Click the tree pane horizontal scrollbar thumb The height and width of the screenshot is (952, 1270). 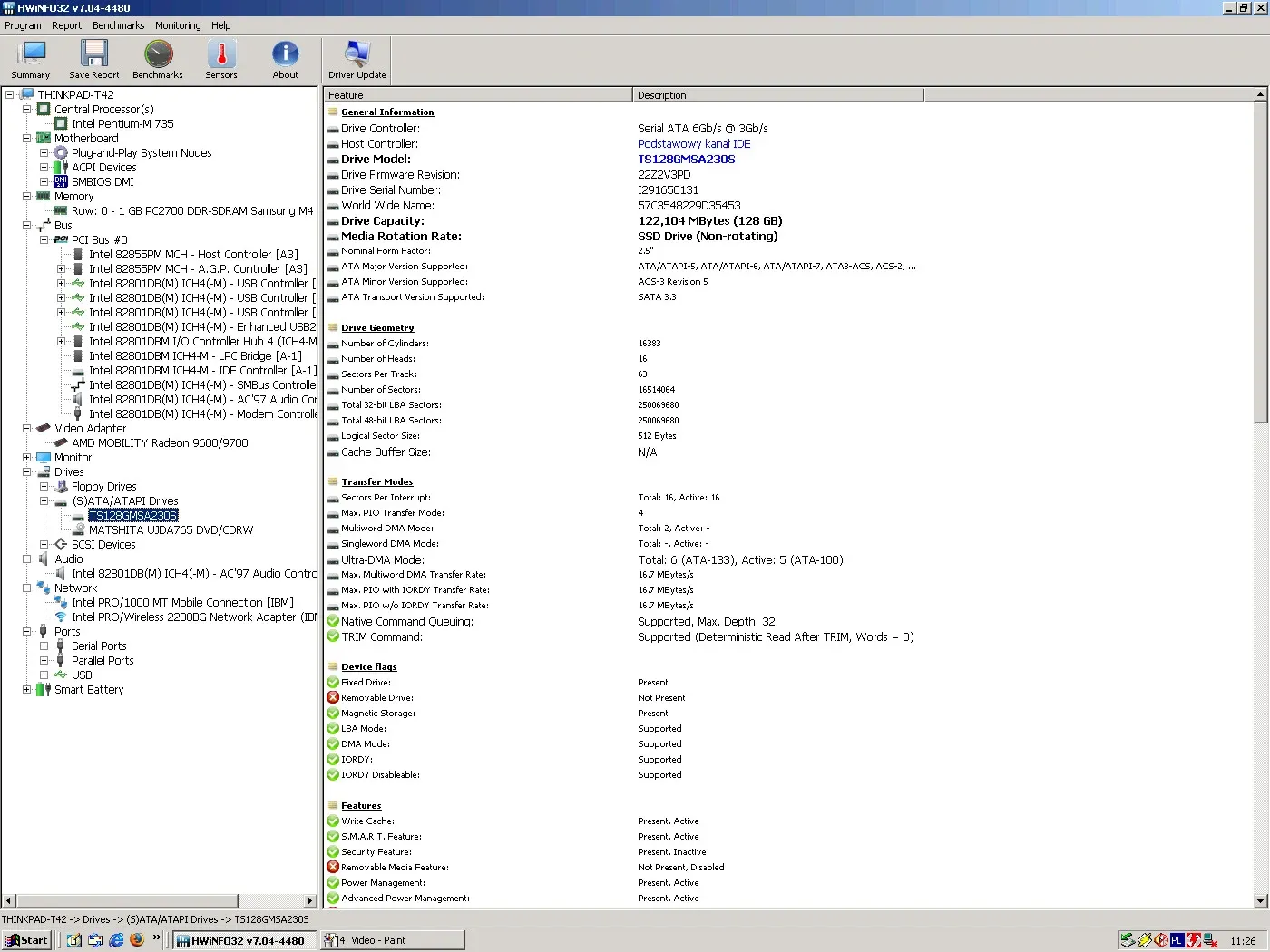click(x=127, y=901)
